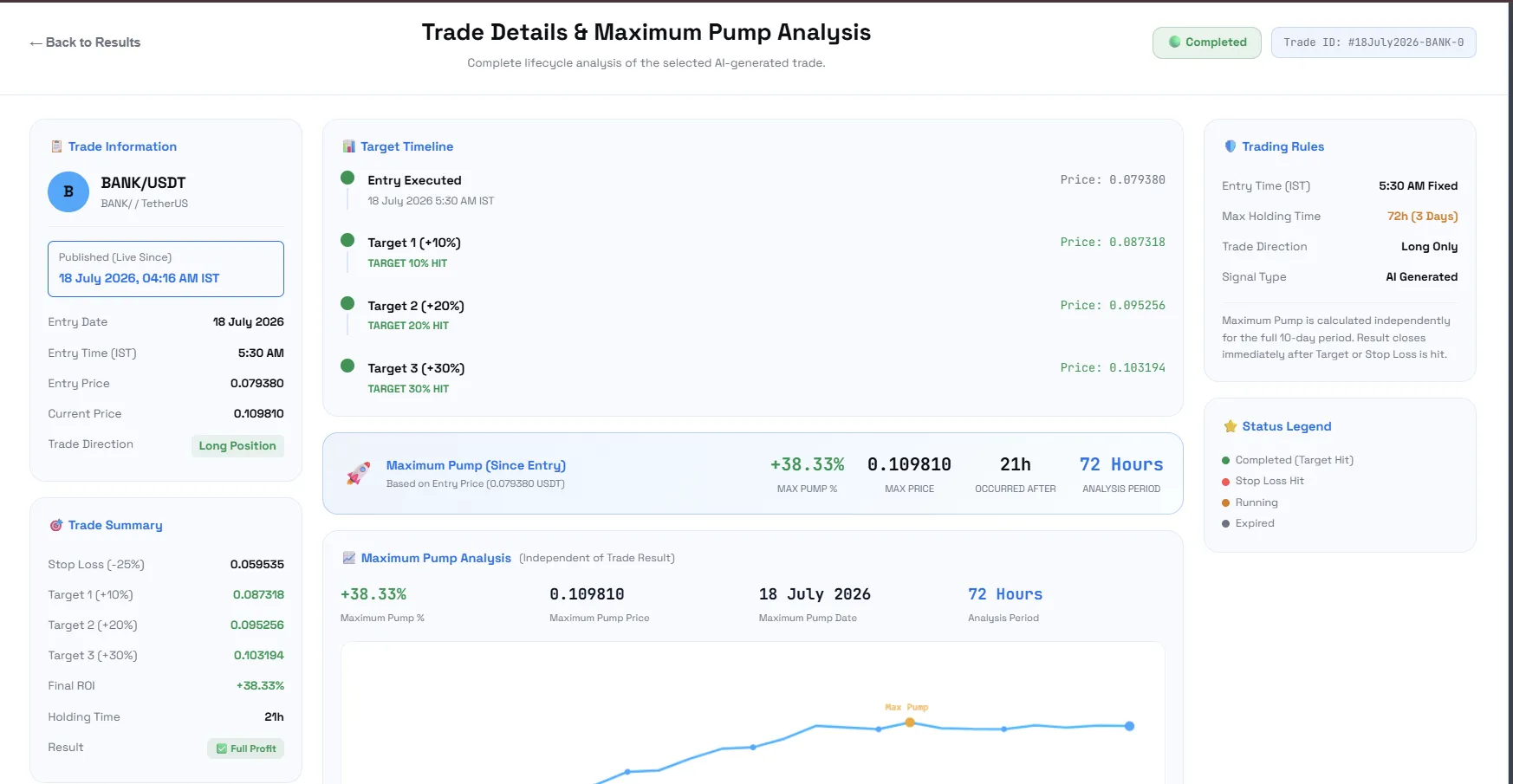This screenshot has height=784, width=1513.
Task: Click the Entry Executed timeline dot
Action: 347,178
